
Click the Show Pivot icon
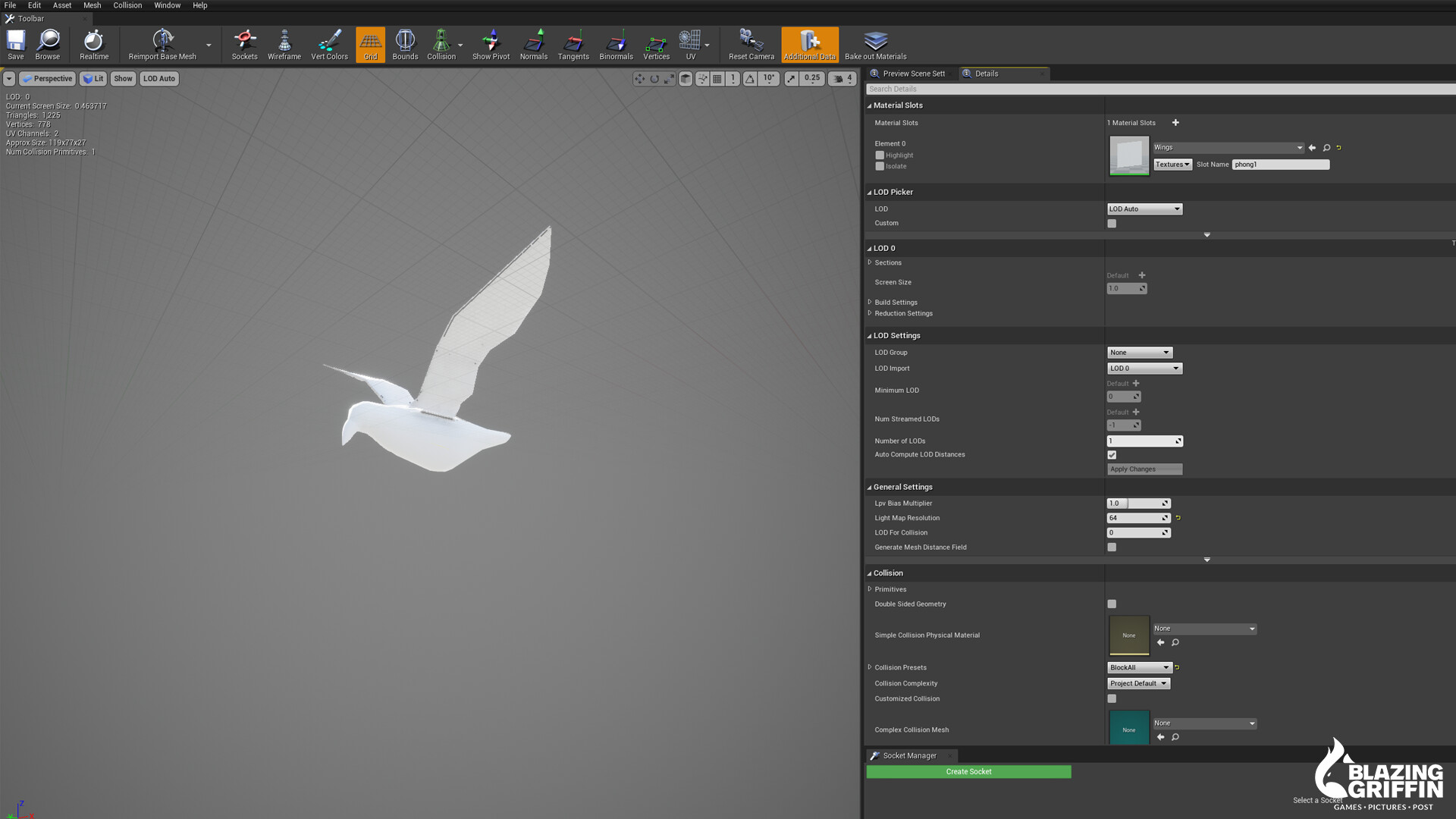pyautogui.click(x=490, y=44)
